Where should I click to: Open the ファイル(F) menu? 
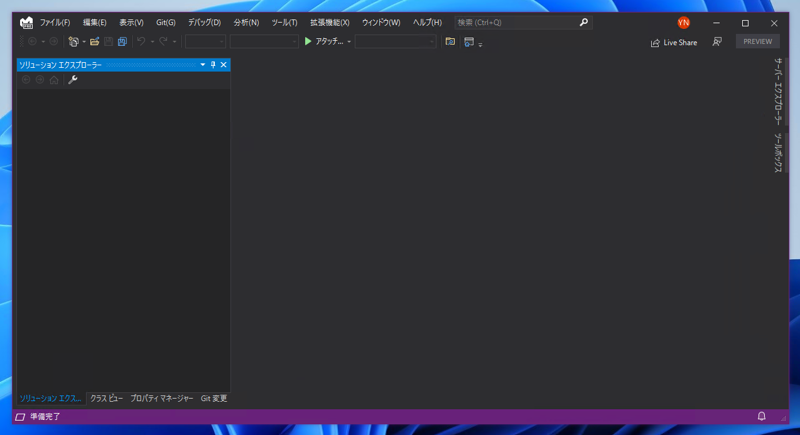[55, 22]
